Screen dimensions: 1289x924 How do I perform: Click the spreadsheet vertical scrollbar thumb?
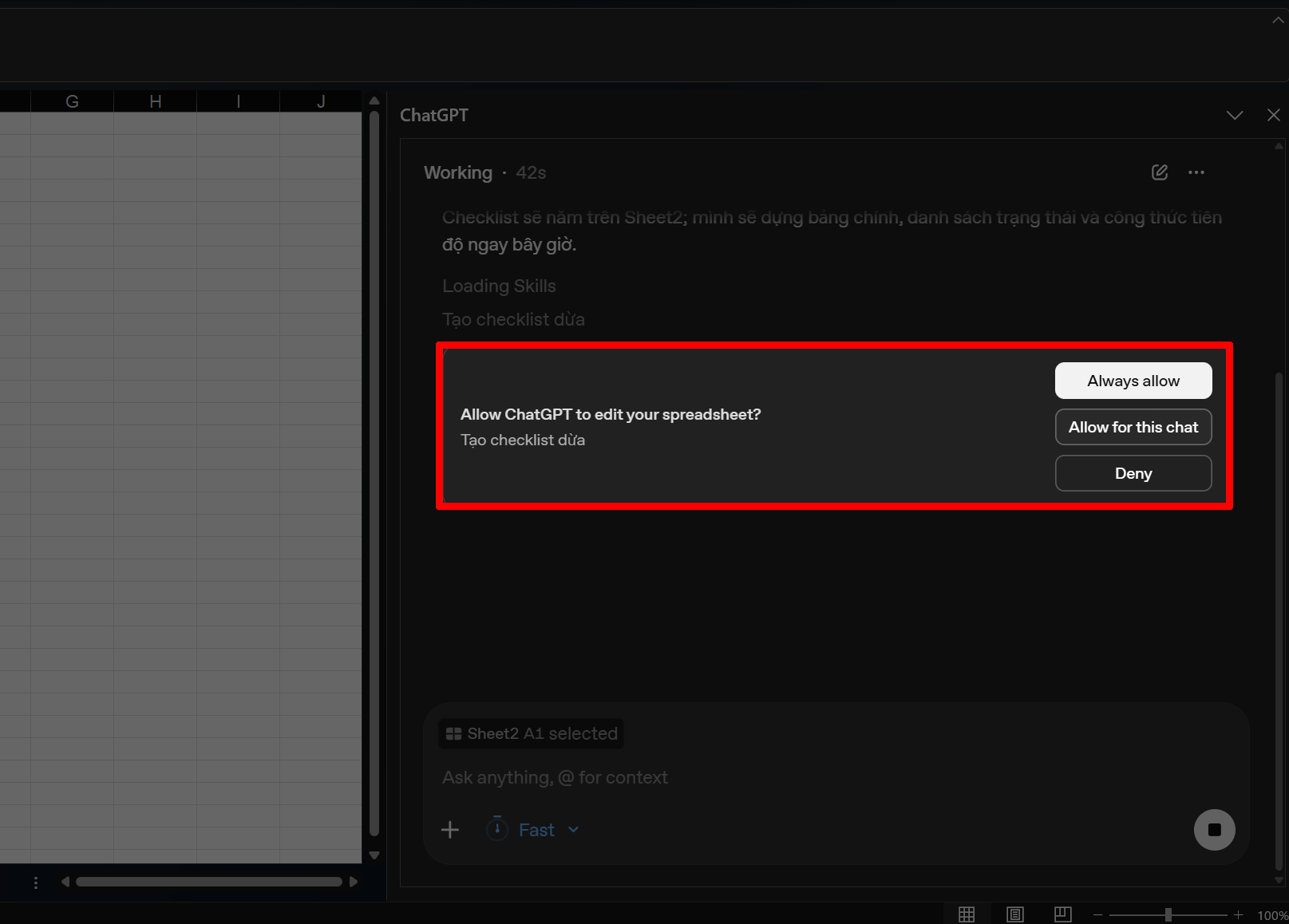point(374,474)
